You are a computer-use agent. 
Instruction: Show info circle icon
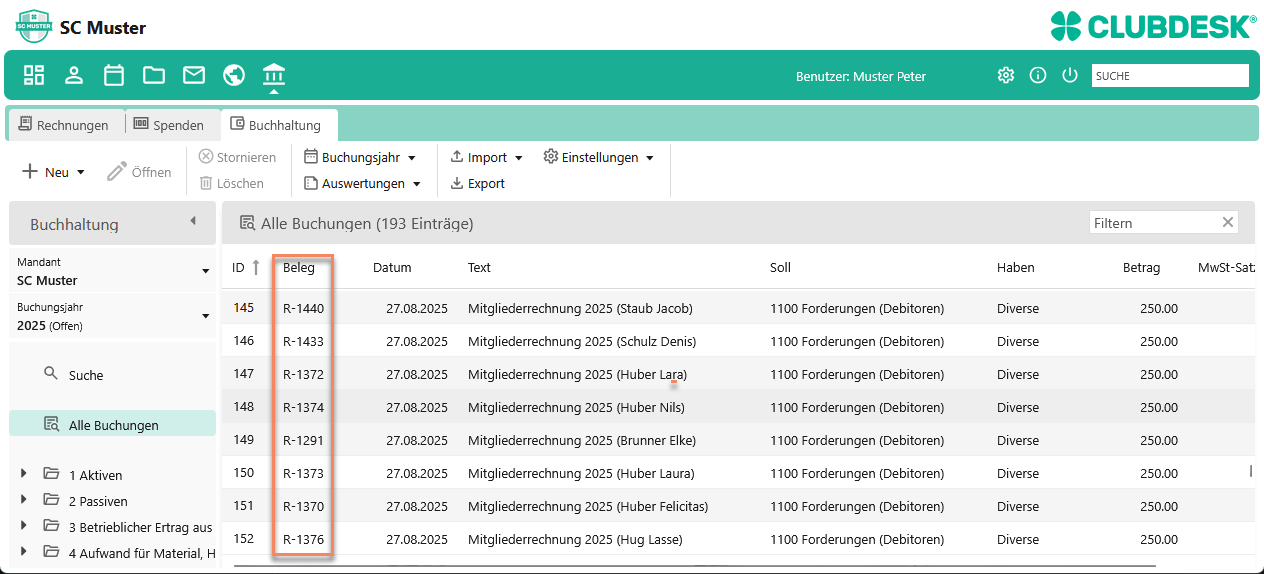click(1038, 75)
